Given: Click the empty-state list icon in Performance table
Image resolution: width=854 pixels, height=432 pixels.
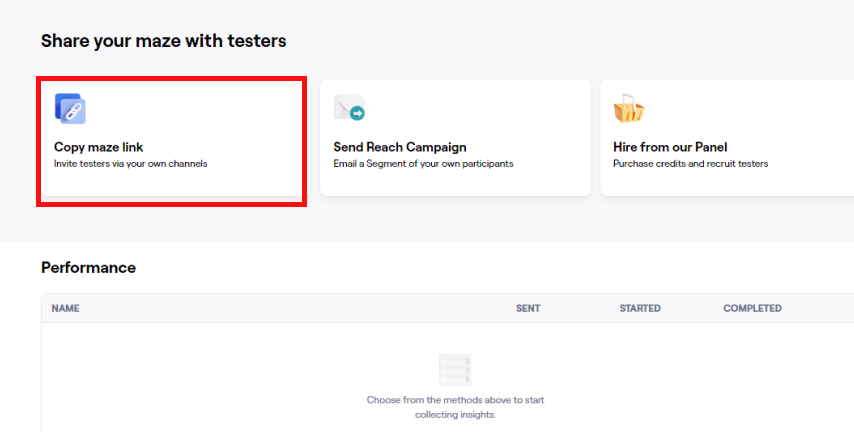Looking at the screenshot, I should [455, 370].
